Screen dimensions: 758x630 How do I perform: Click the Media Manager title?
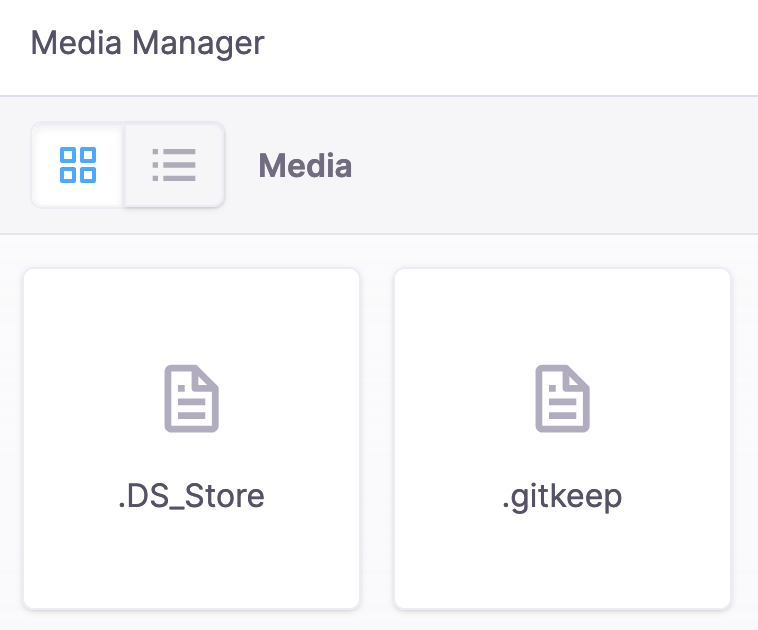(x=147, y=43)
